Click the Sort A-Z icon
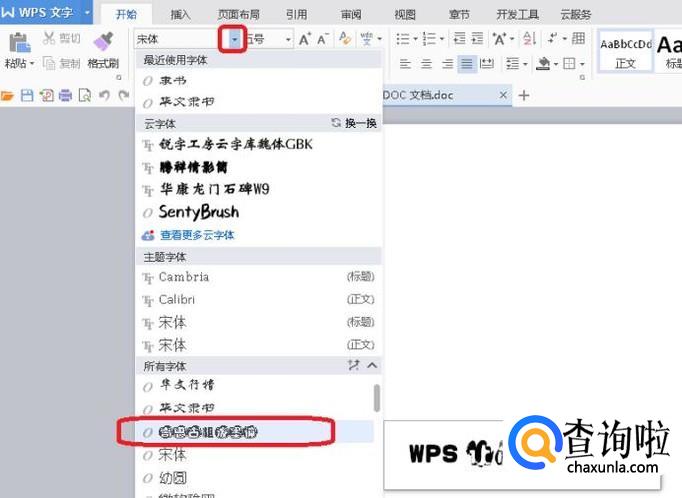The image size is (682, 498). tap(529, 39)
